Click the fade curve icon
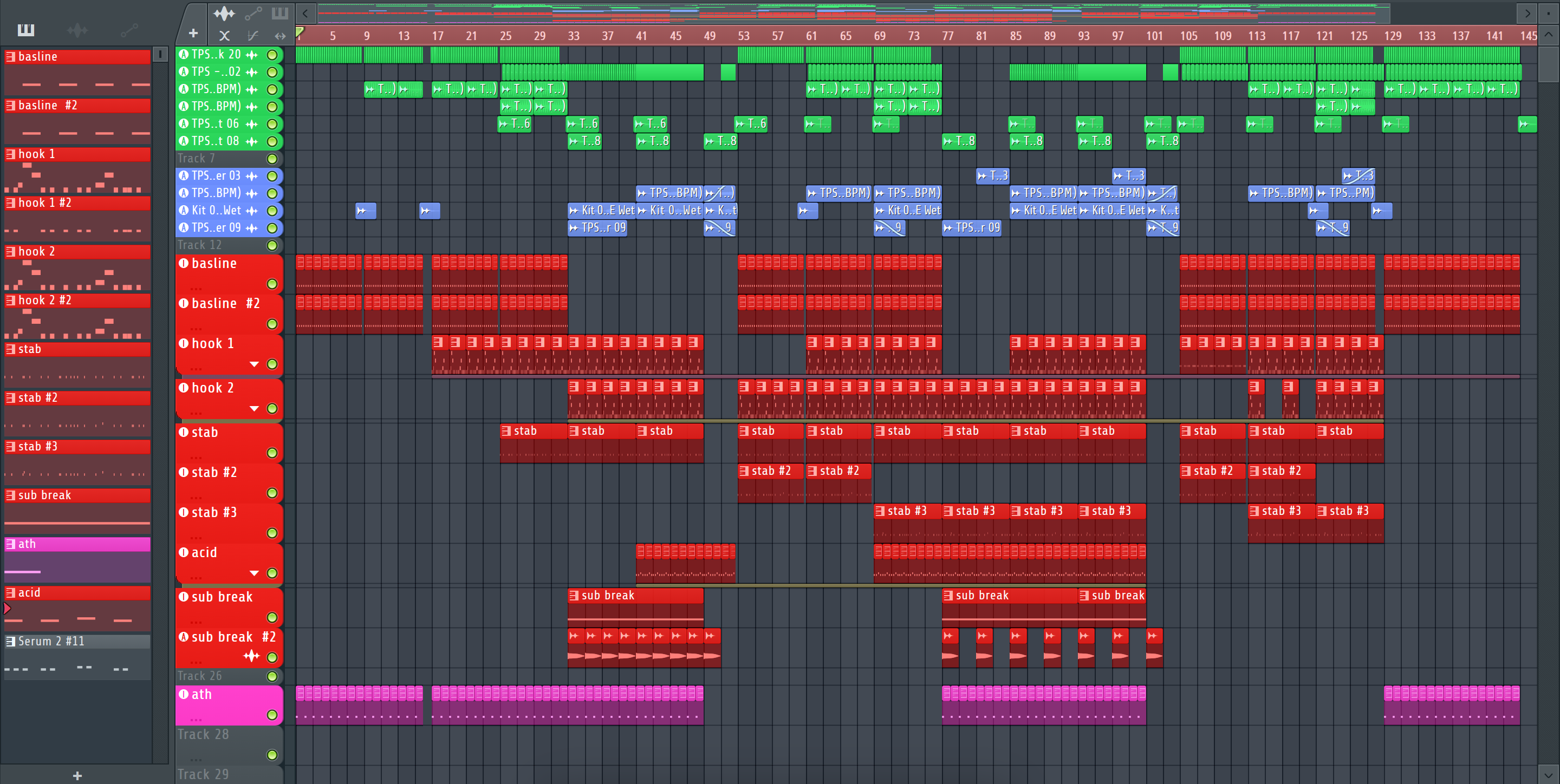 (x=253, y=36)
